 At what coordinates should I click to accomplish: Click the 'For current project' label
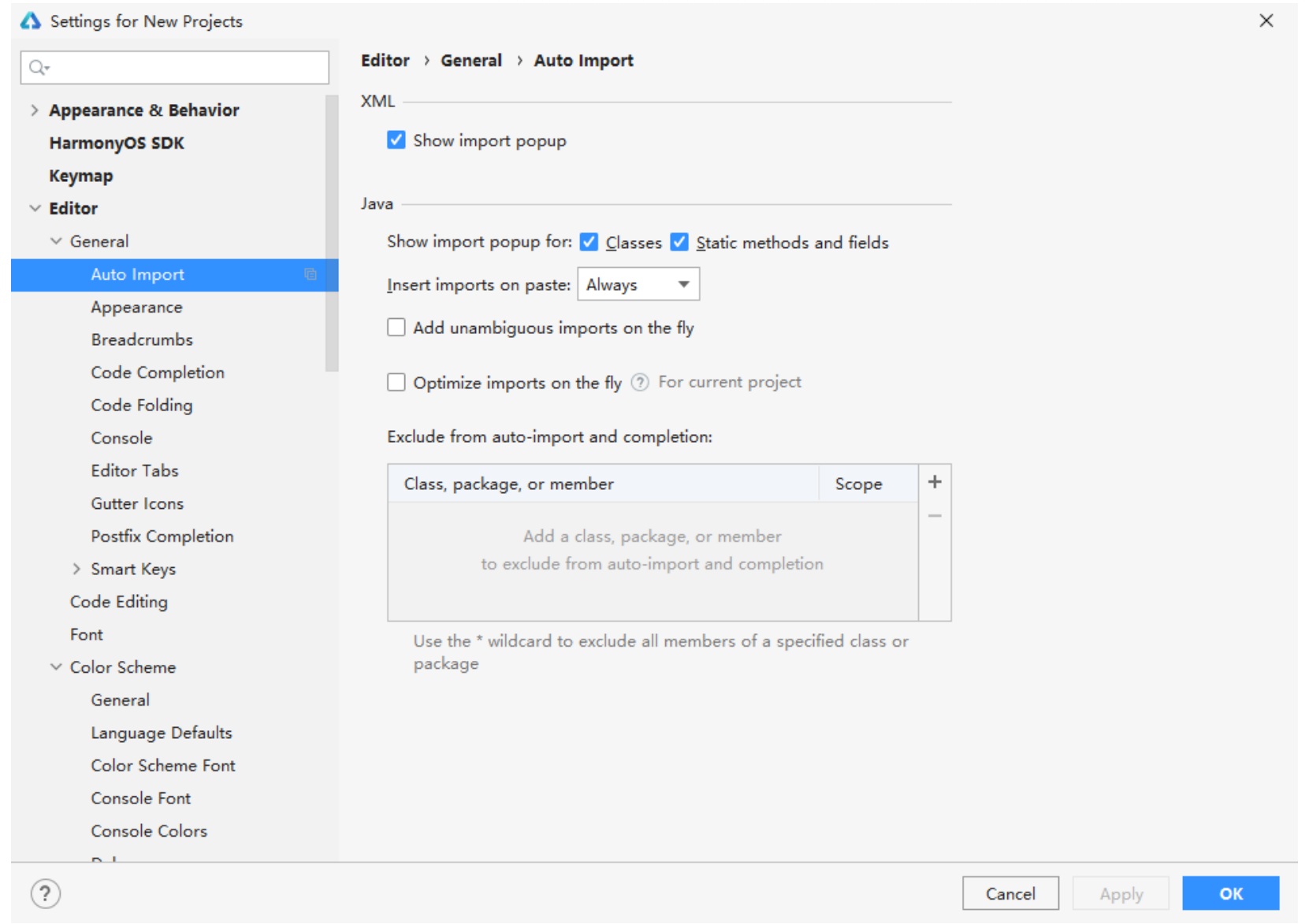[730, 382]
